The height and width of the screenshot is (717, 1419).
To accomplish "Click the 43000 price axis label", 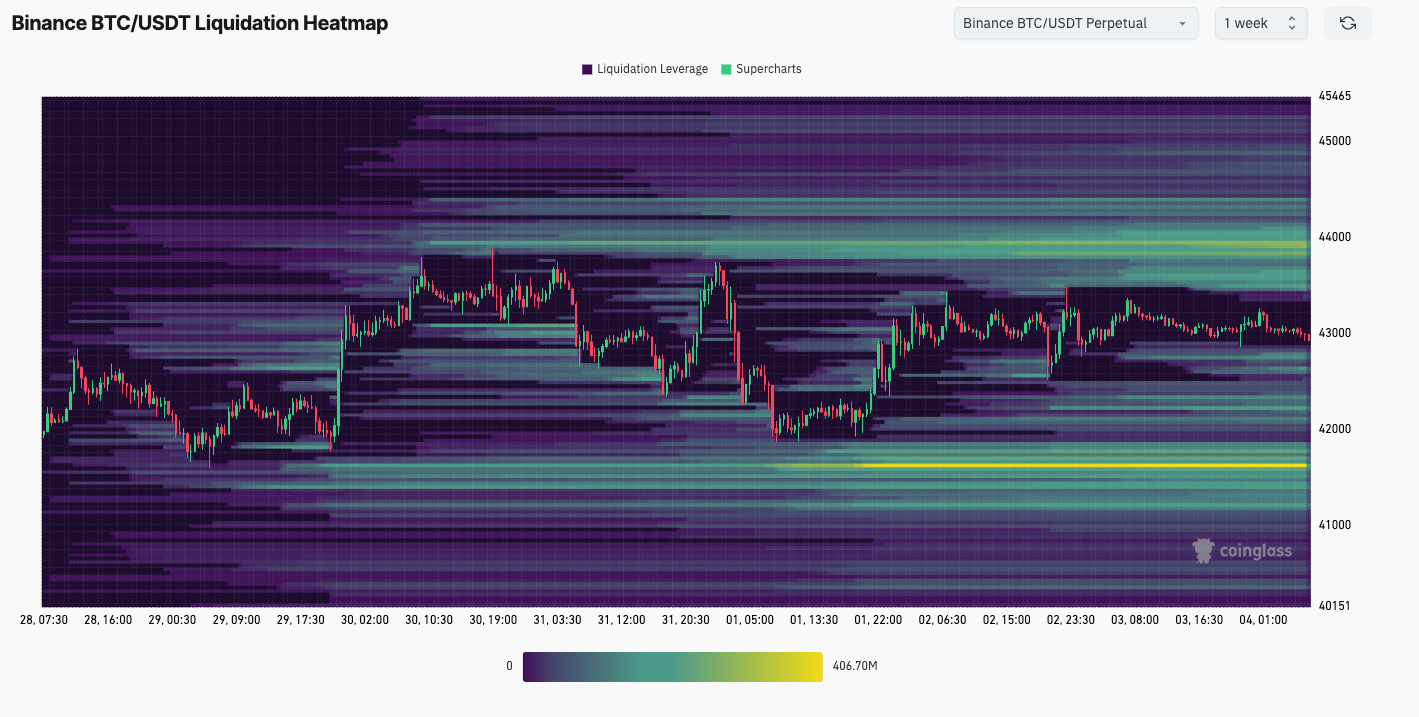I will click(x=1335, y=333).
